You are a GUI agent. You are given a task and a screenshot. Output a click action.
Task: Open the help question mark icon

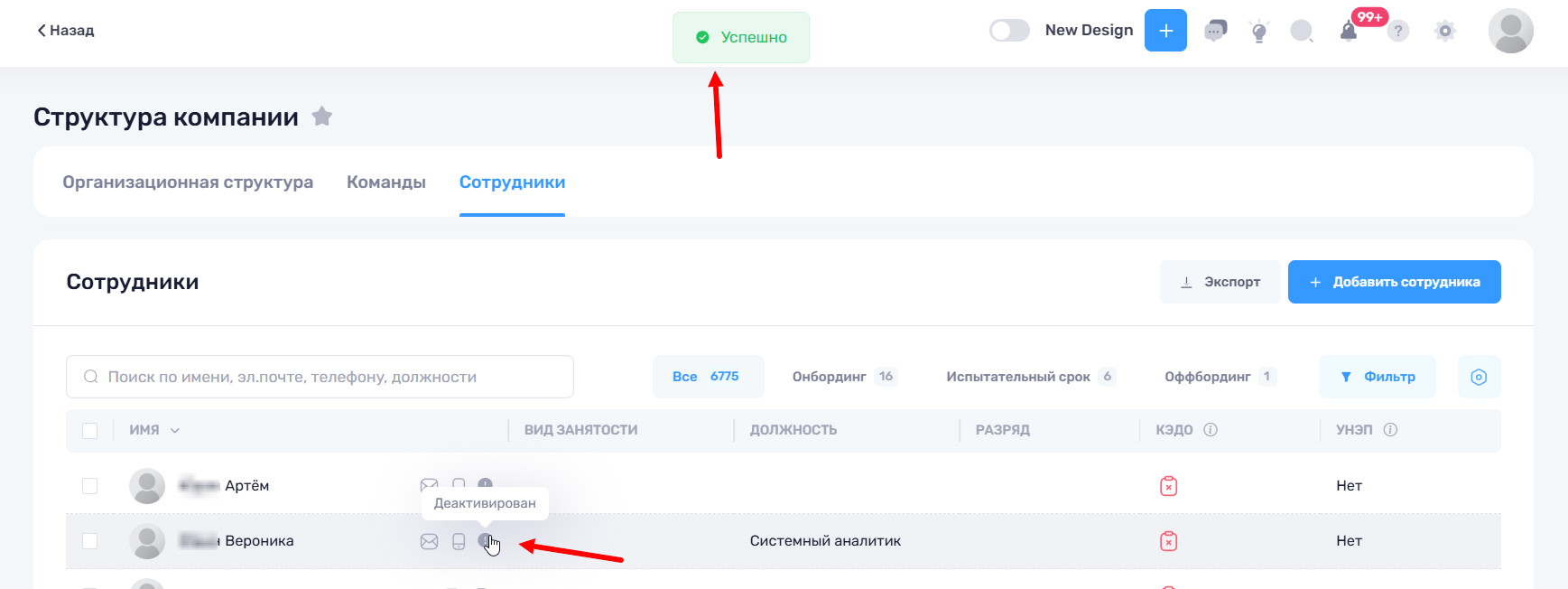click(x=1398, y=32)
